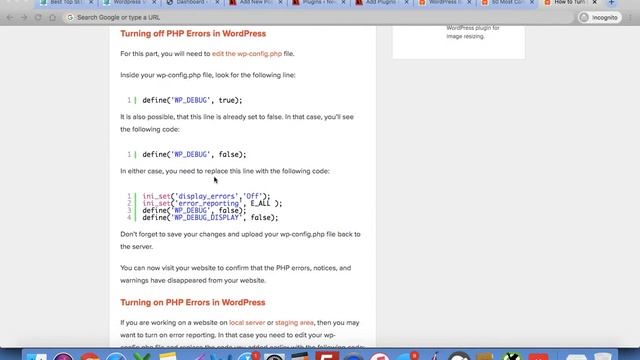Open the browser home page icon
This screenshot has width=640, height=360.
52,18
